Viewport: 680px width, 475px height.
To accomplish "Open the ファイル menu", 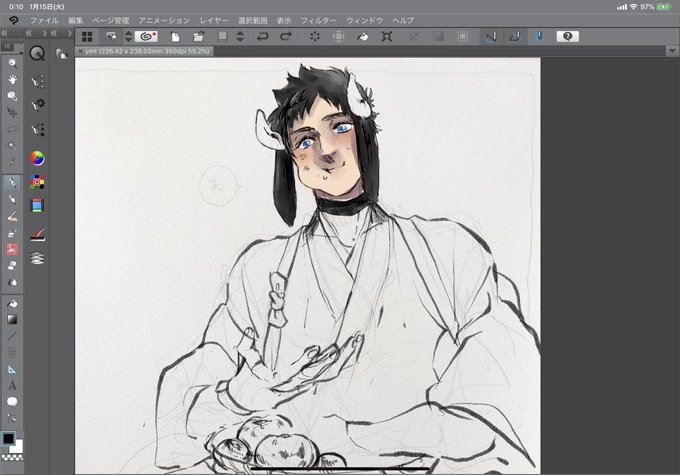I will tap(44, 20).
